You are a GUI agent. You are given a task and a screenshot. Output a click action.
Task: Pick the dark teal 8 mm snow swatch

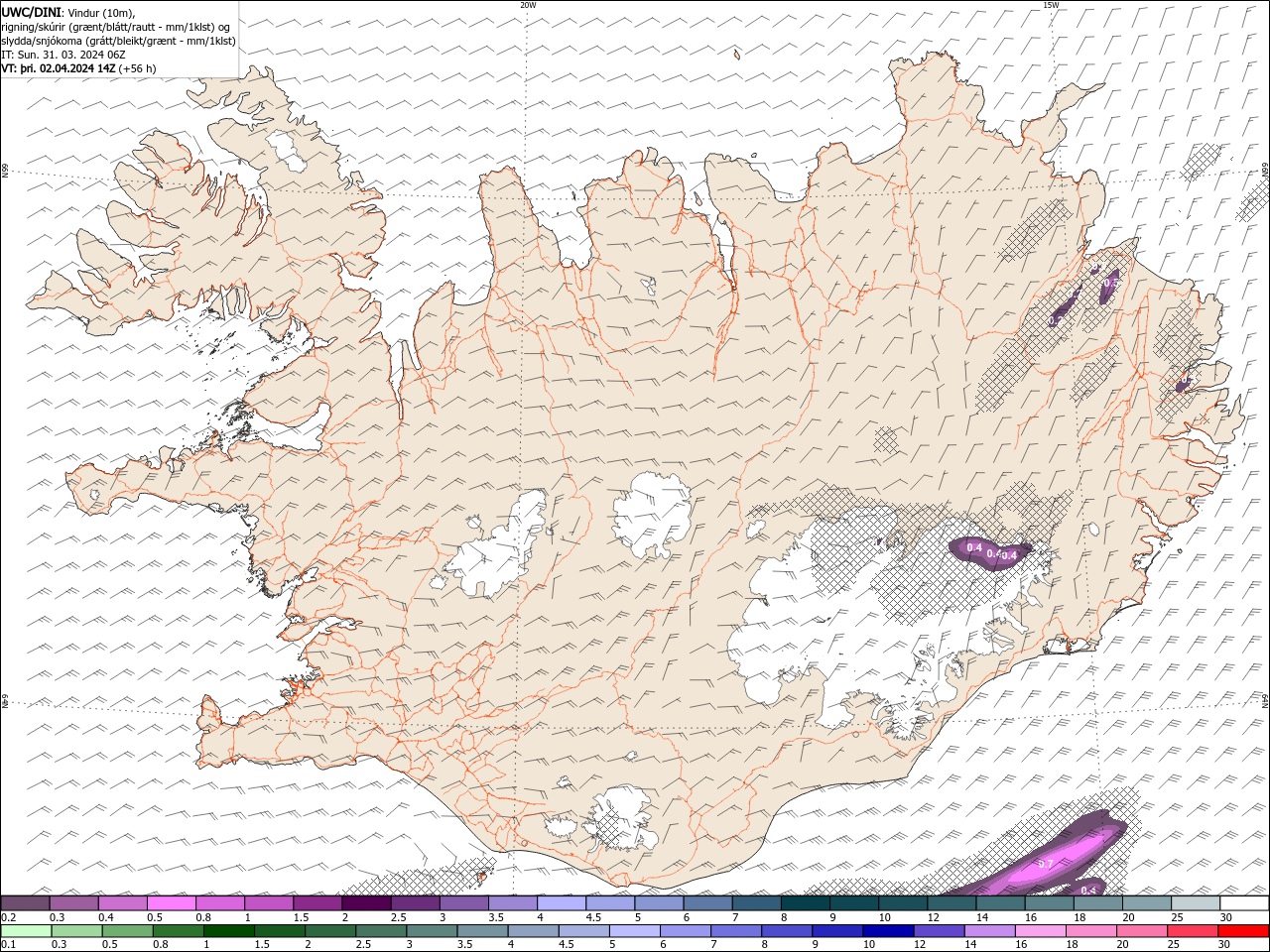[806, 902]
